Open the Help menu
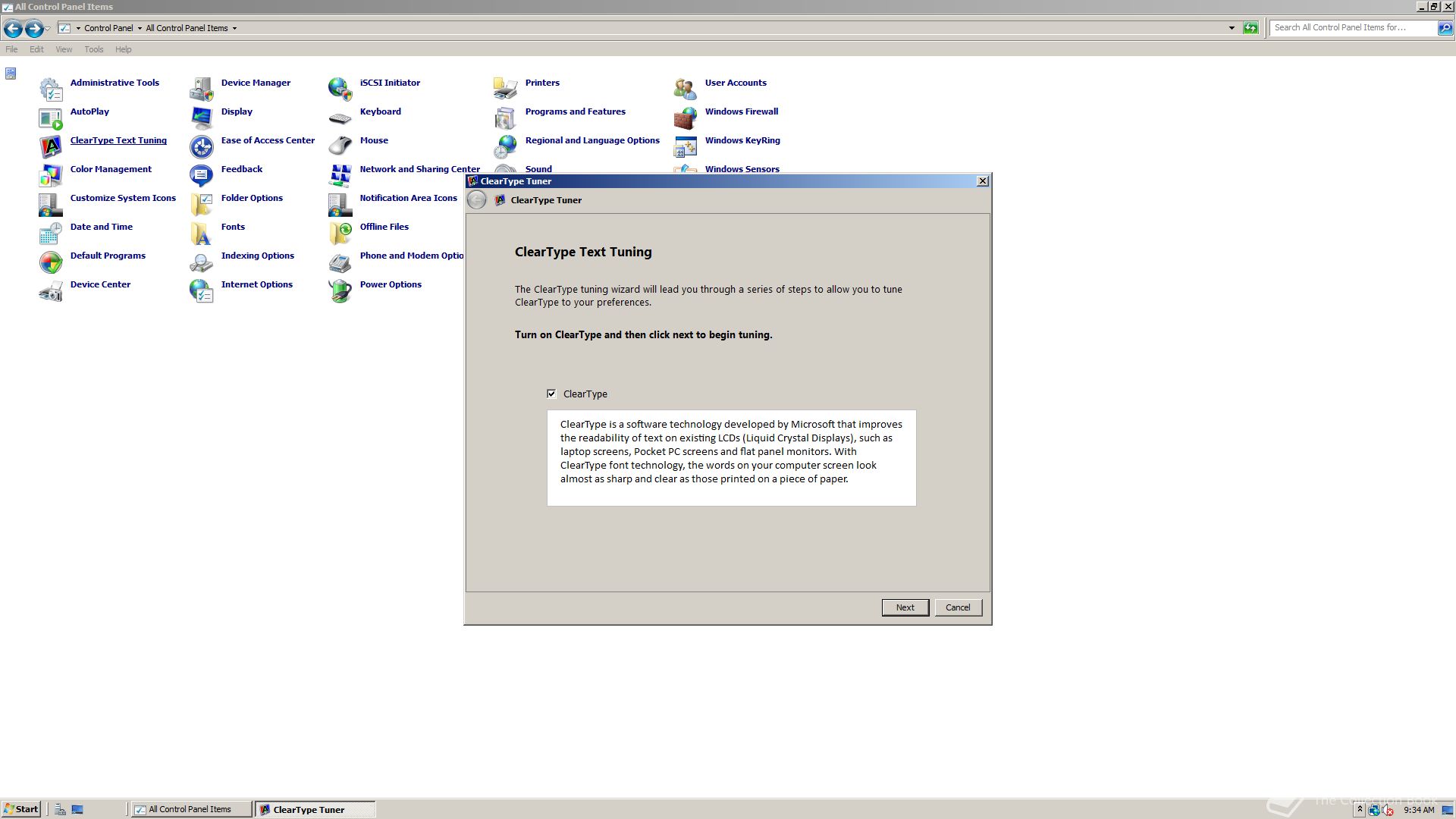1456x819 pixels. [x=124, y=49]
